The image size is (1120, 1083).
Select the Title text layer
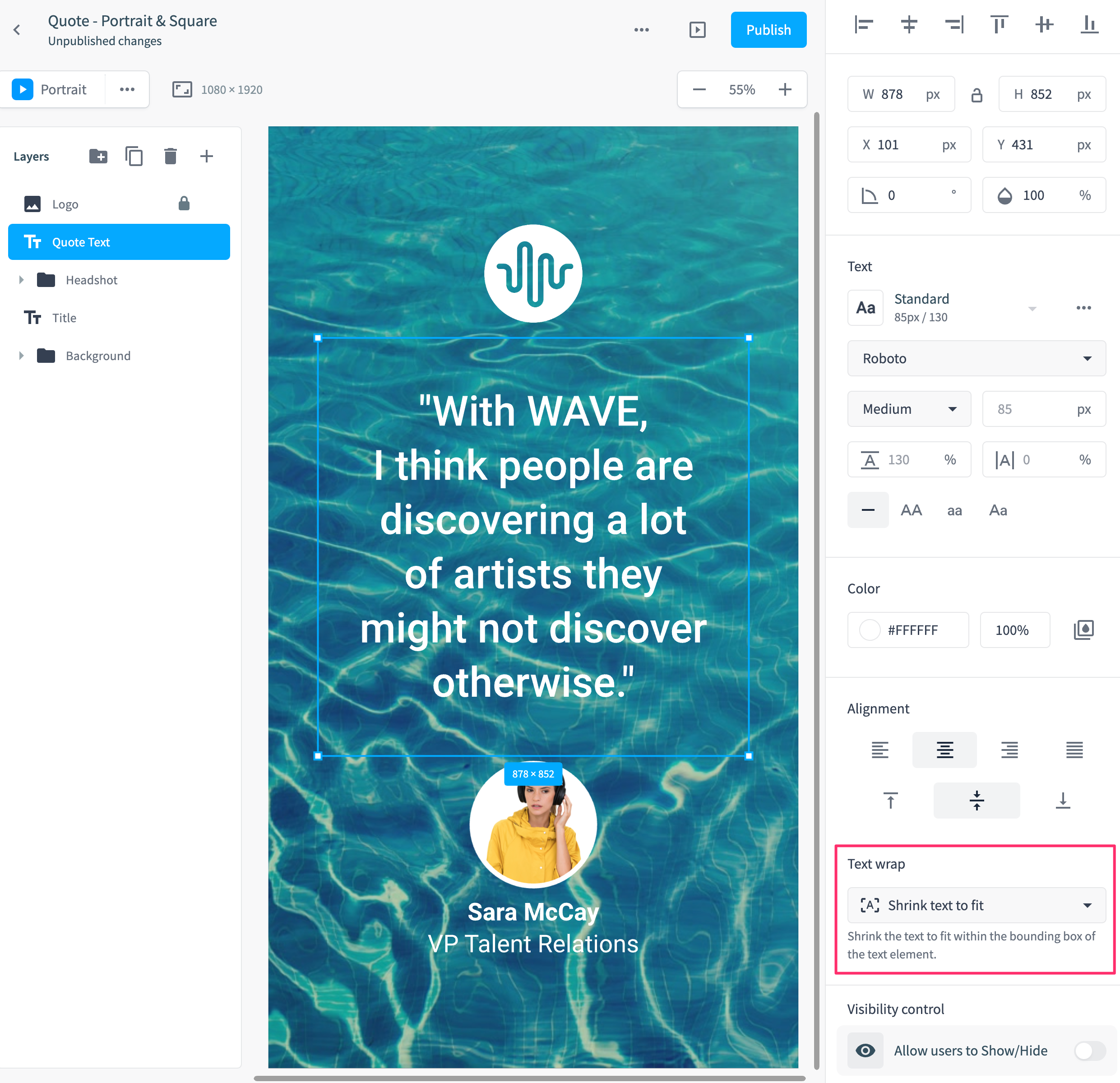119,318
